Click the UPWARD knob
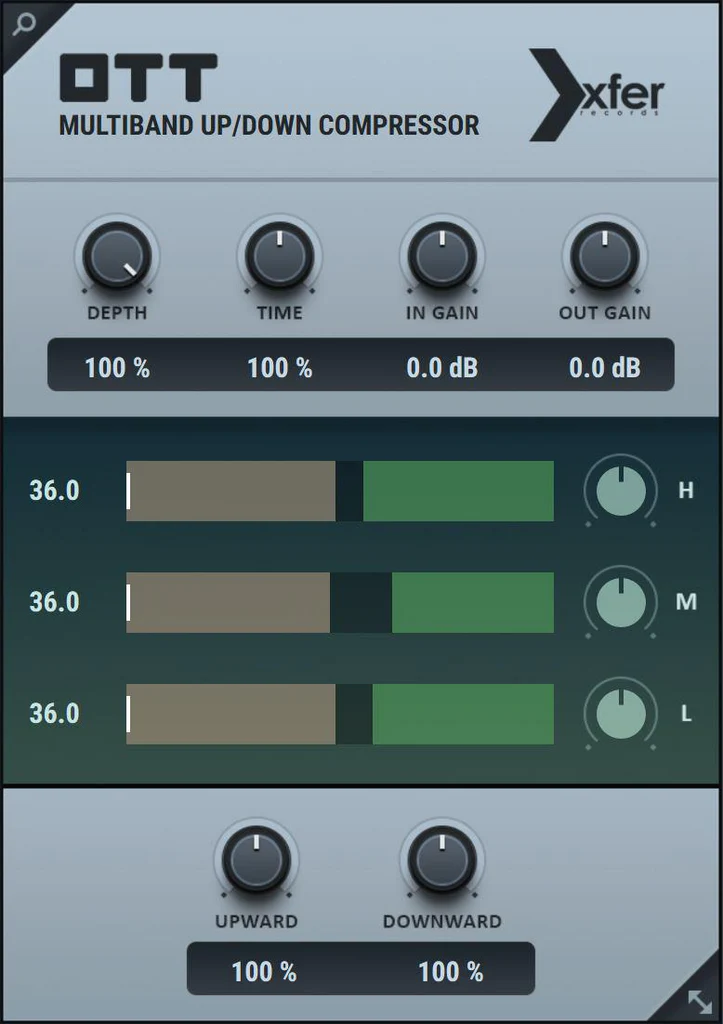Image resolution: width=723 pixels, height=1024 pixels. tap(257, 860)
